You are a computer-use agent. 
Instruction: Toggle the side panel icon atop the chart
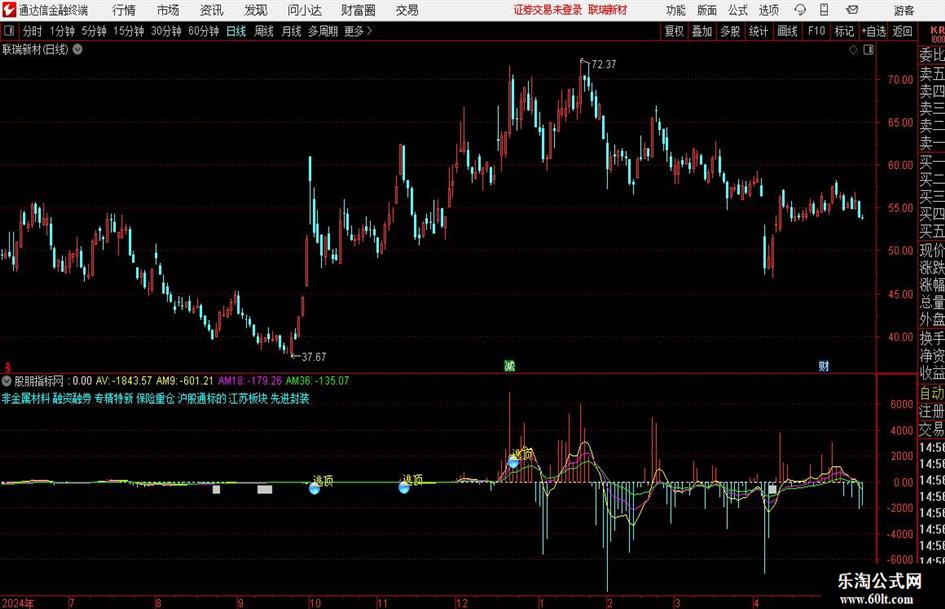pos(868,50)
